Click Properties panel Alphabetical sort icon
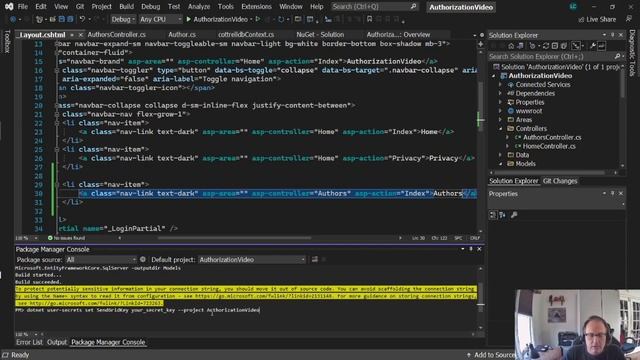 pyautogui.click(x=502, y=215)
